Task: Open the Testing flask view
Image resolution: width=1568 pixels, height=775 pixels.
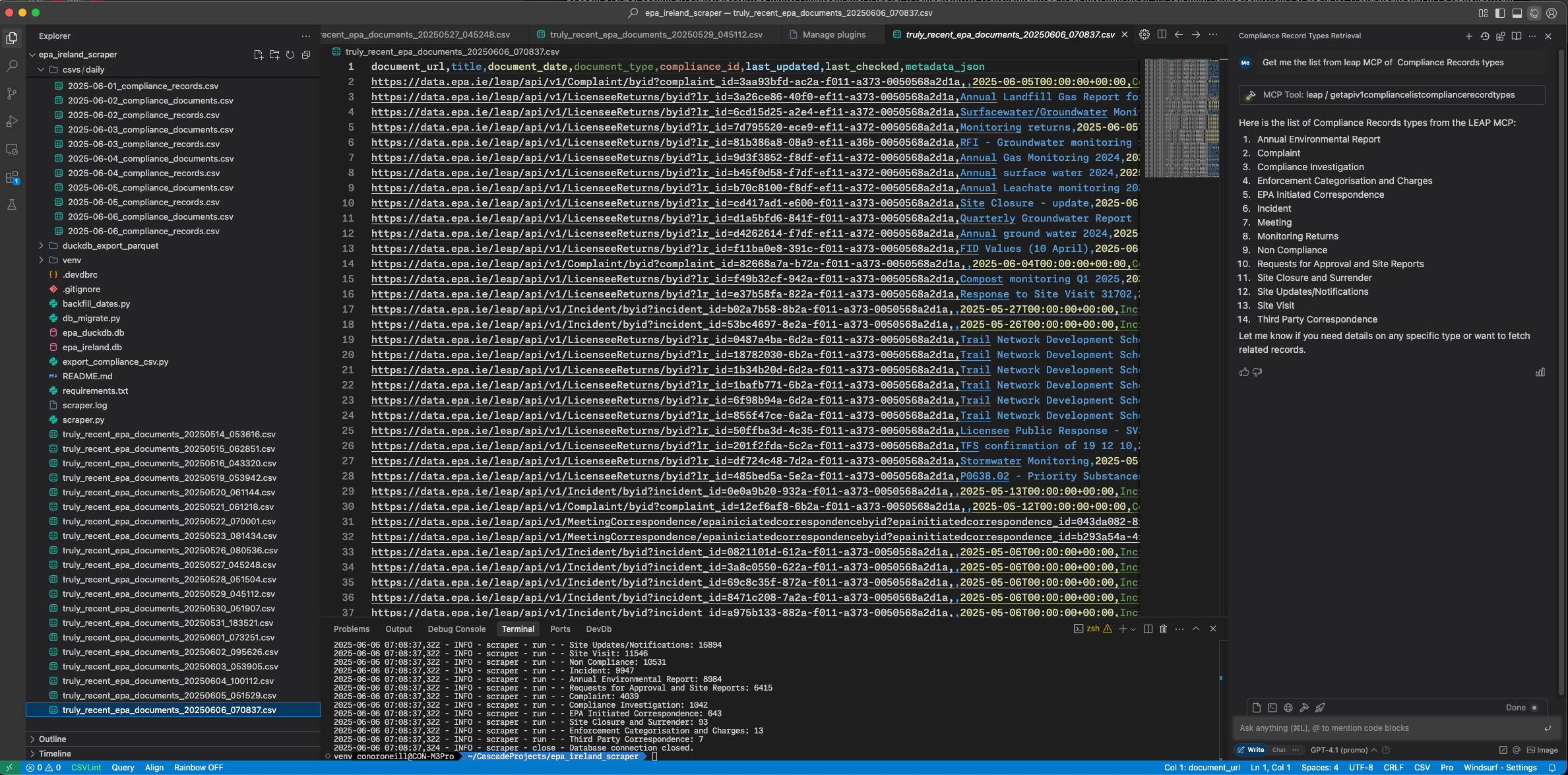Action: coord(12,205)
